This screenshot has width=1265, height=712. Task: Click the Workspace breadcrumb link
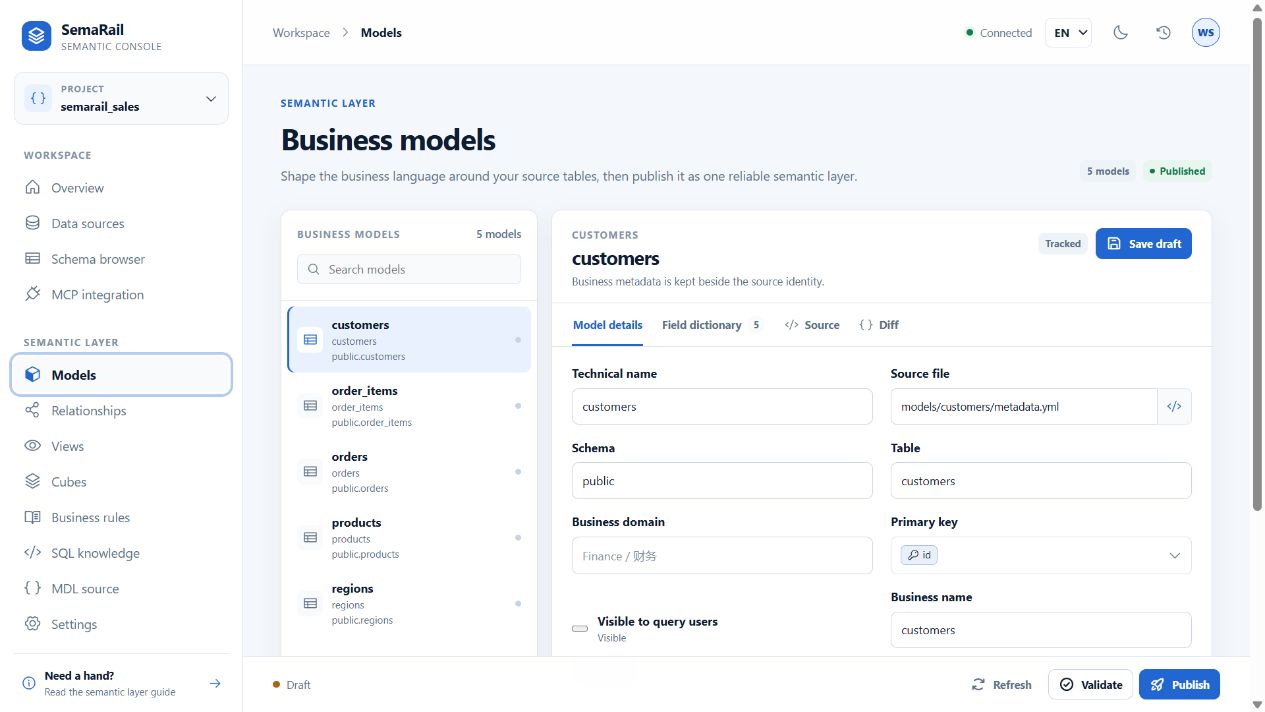click(x=301, y=33)
